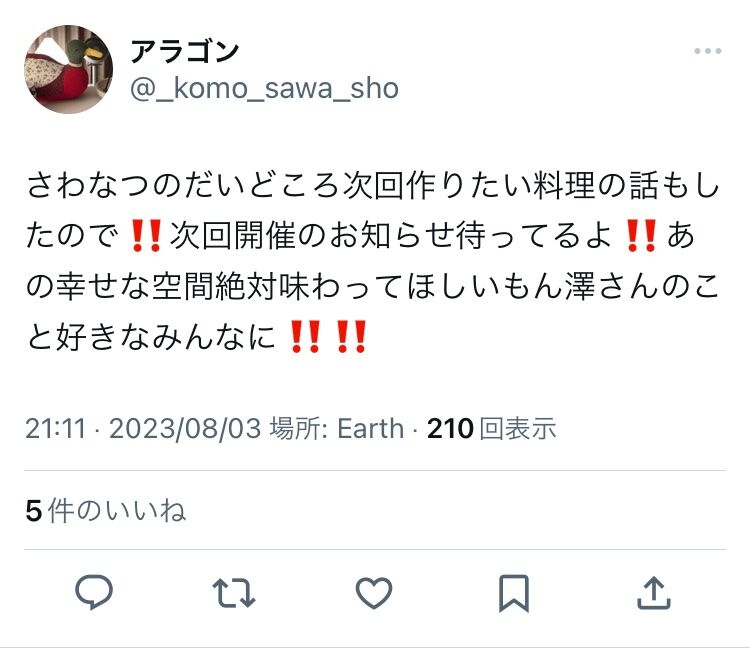Open the reply speech bubble icon
Image resolution: width=750 pixels, height=660 pixels.
point(94,593)
